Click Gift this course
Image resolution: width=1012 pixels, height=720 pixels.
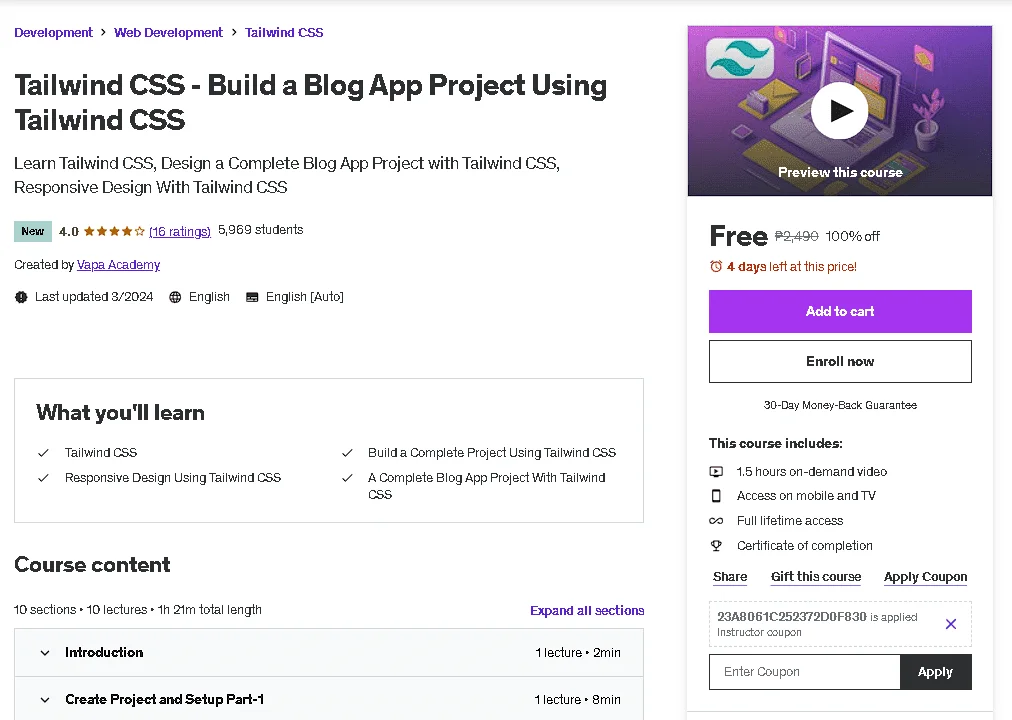point(816,577)
